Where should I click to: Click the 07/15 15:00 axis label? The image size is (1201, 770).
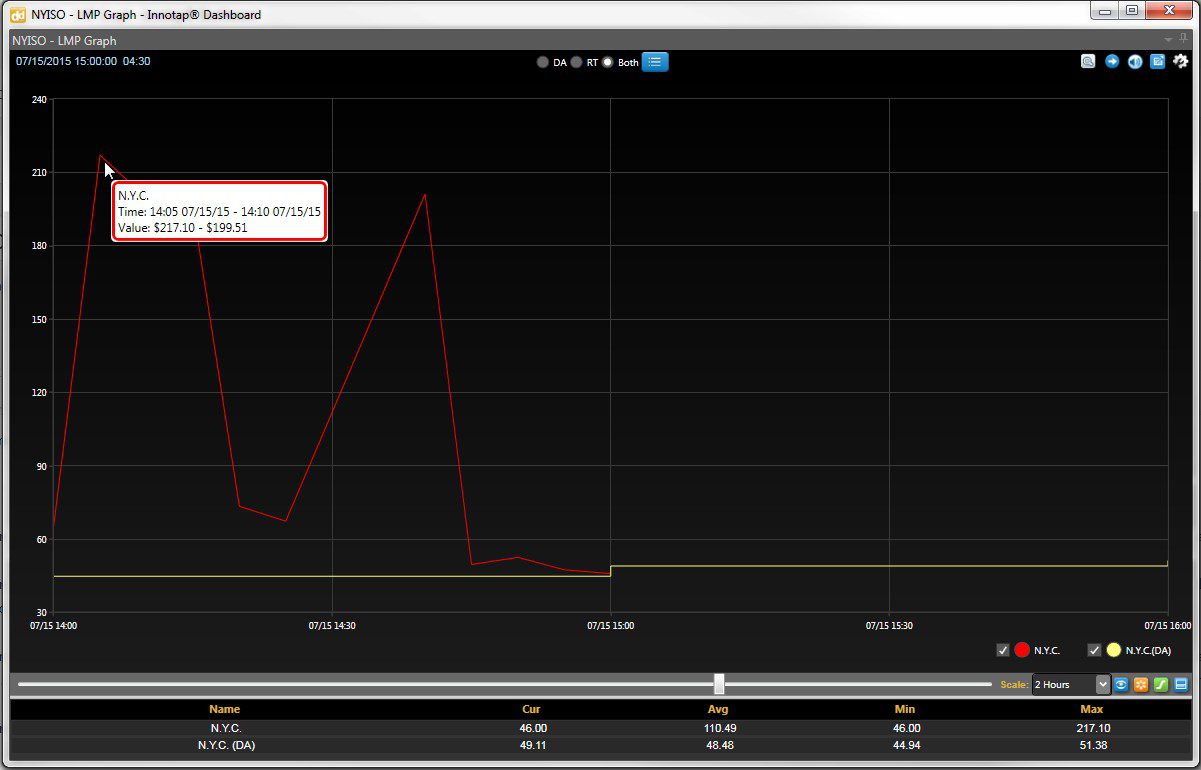[610, 625]
